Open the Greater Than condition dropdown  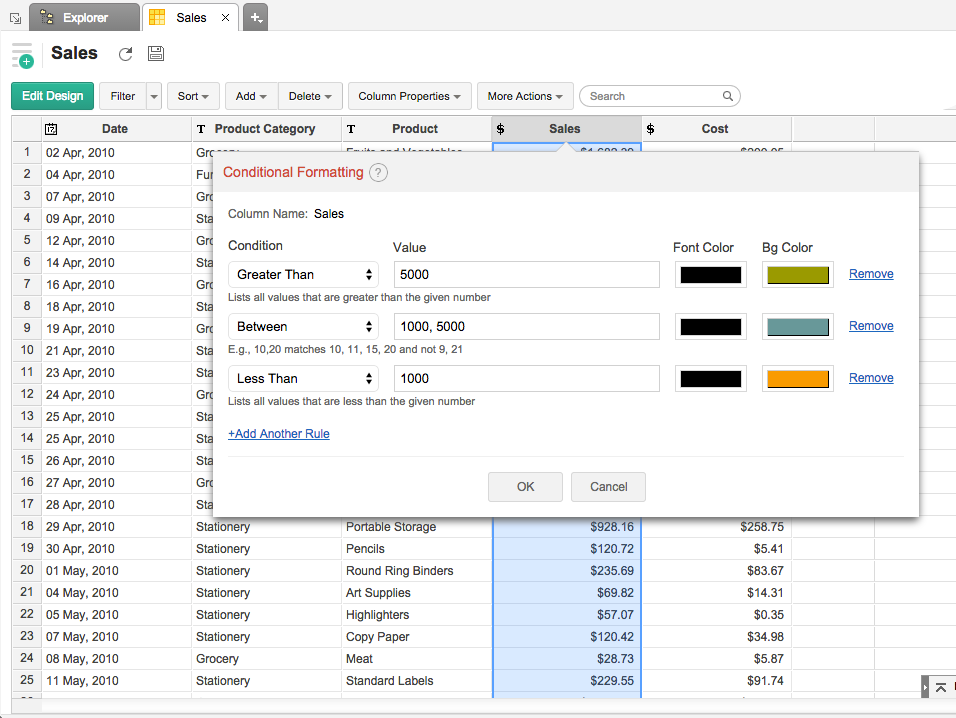pos(303,275)
